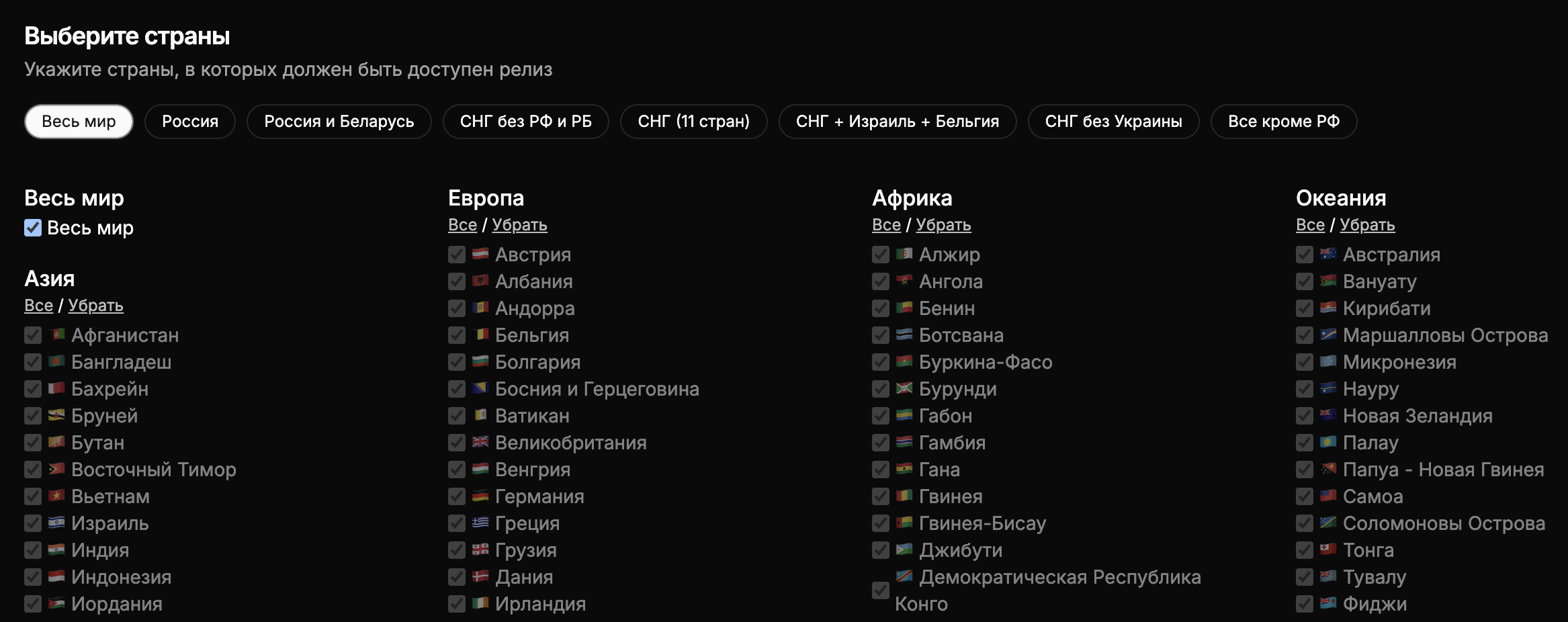
Task: Click the Australia flag icon
Action: tap(1327, 254)
